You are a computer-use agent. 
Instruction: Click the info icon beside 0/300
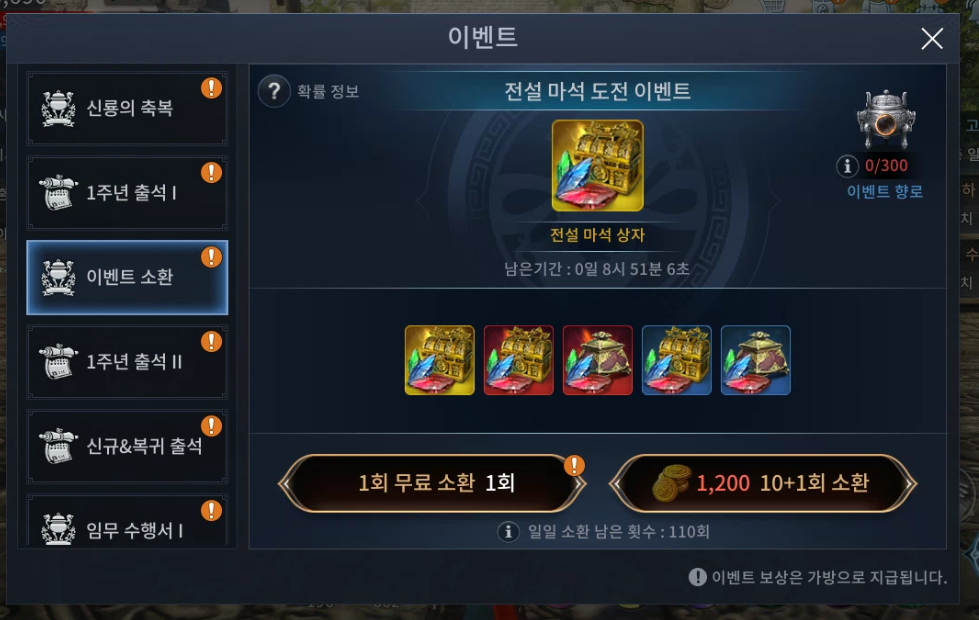coord(847,166)
